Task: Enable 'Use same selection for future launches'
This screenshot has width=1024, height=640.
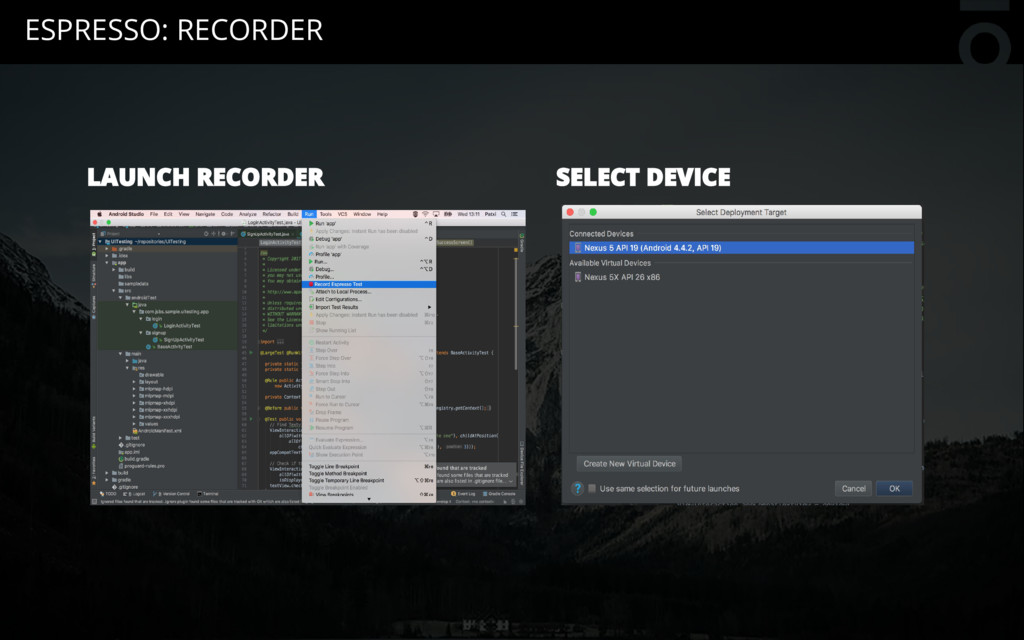Action: (592, 488)
